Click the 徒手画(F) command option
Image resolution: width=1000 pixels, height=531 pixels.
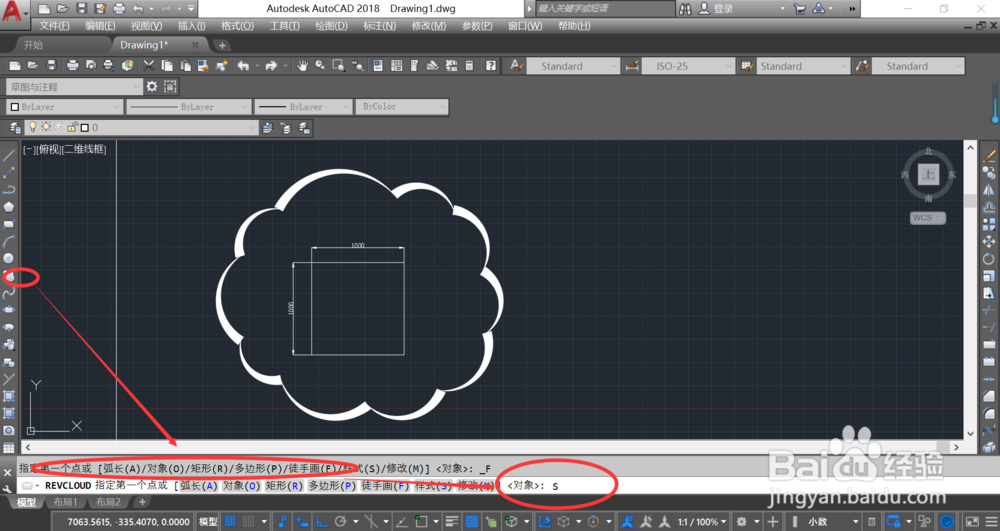point(385,486)
